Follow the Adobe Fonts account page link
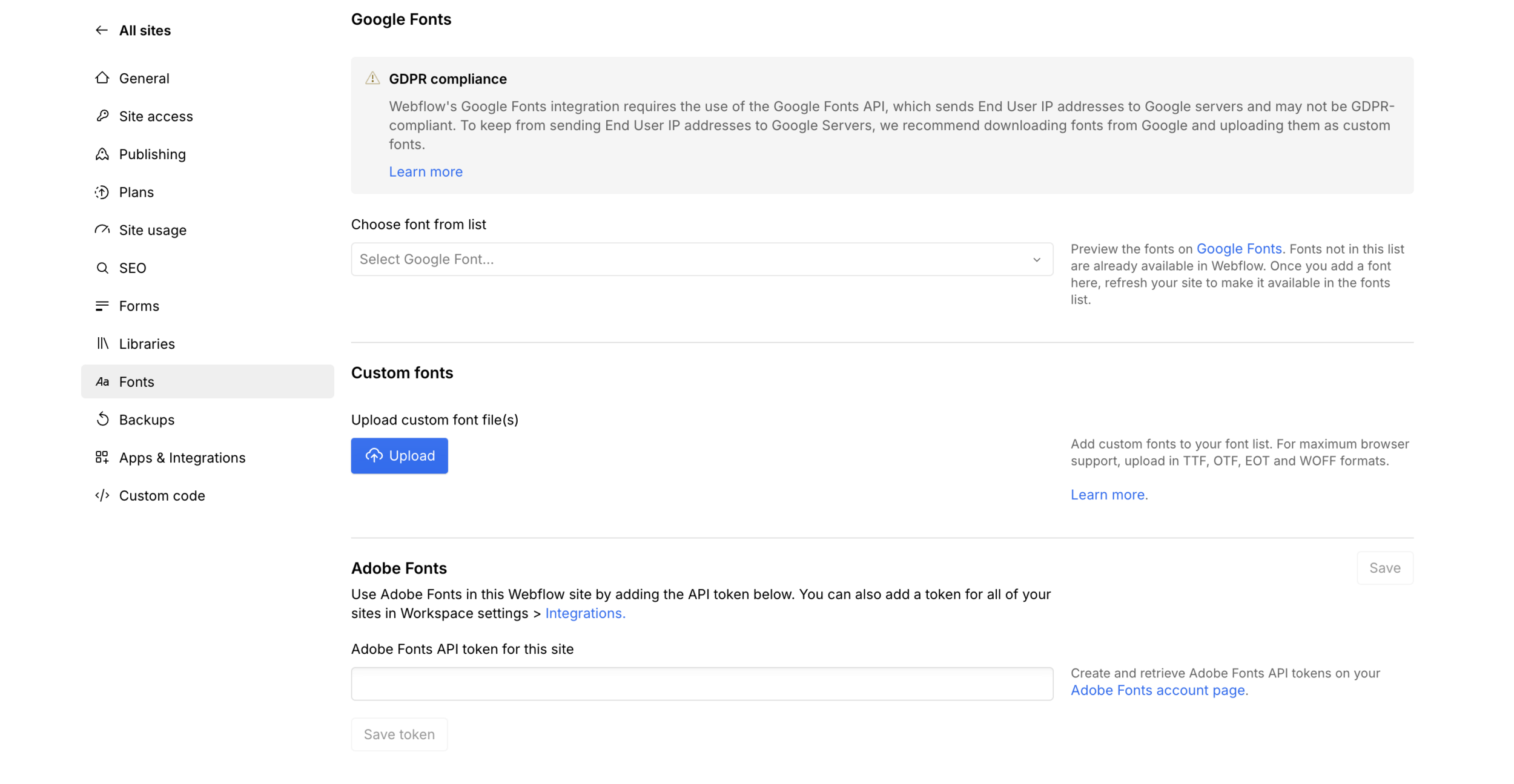Viewport: 1514px width, 784px height. coord(1157,690)
